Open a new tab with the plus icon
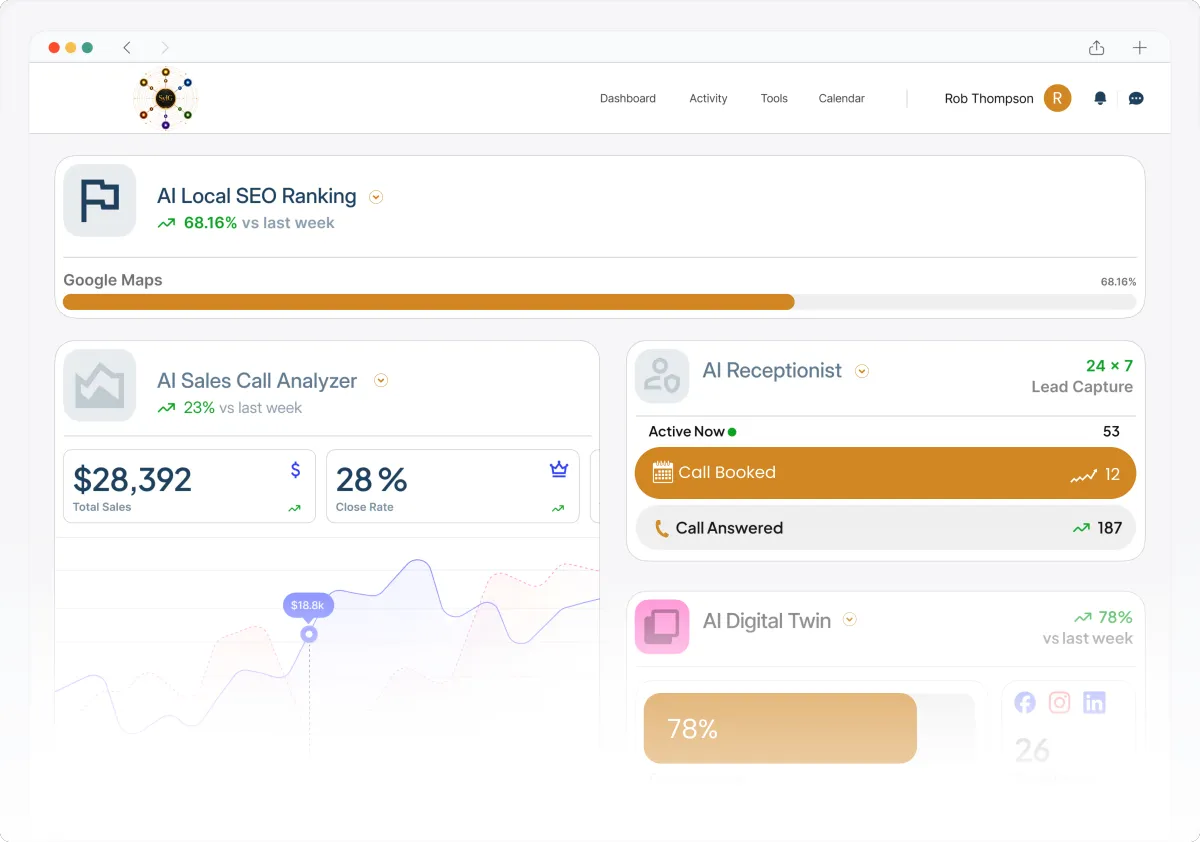1200x842 pixels. pyautogui.click(x=1139, y=48)
